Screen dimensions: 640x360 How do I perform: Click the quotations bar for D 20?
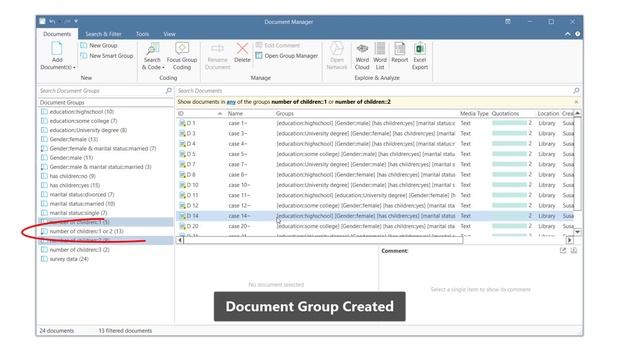[509, 226]
